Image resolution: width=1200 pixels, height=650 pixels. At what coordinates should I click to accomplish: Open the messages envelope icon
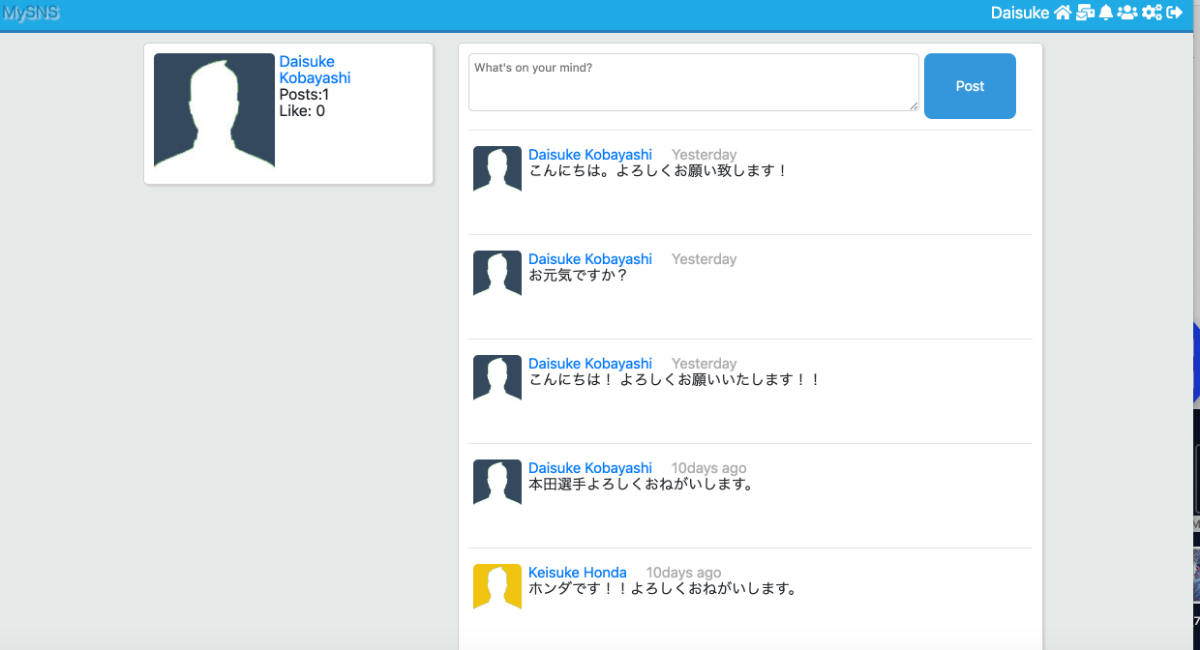(x=1085, y=13)
